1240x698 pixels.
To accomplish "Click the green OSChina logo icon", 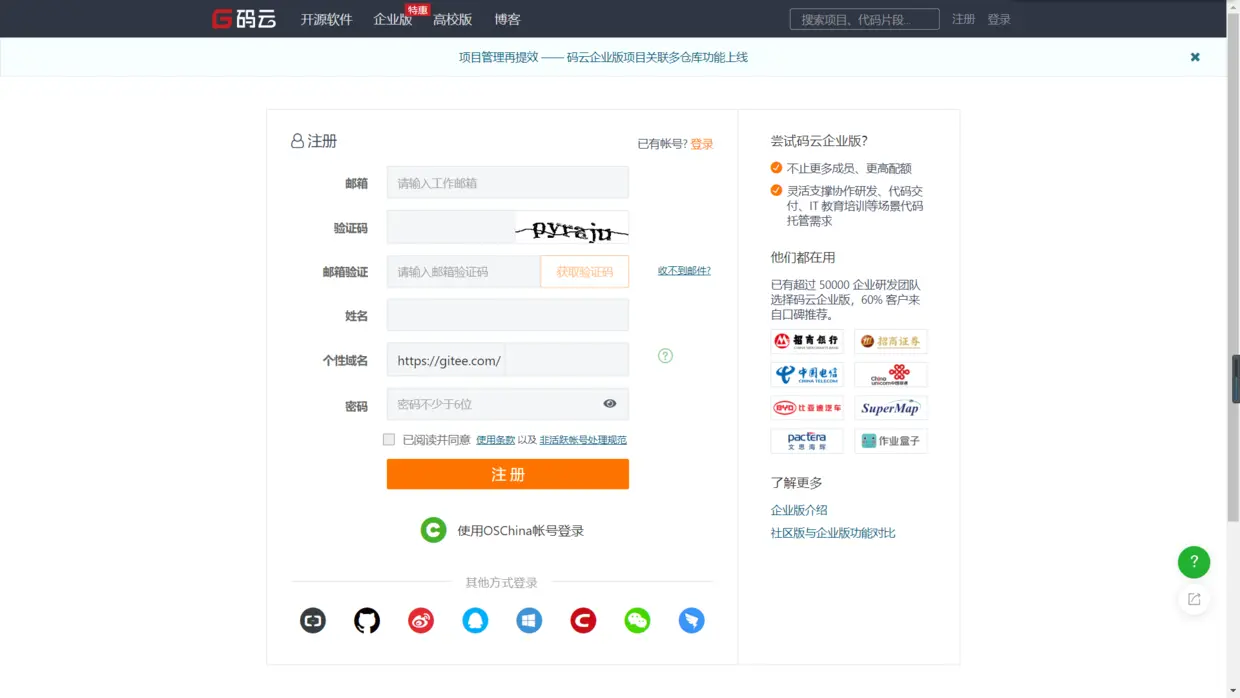I will pos(433,530).
